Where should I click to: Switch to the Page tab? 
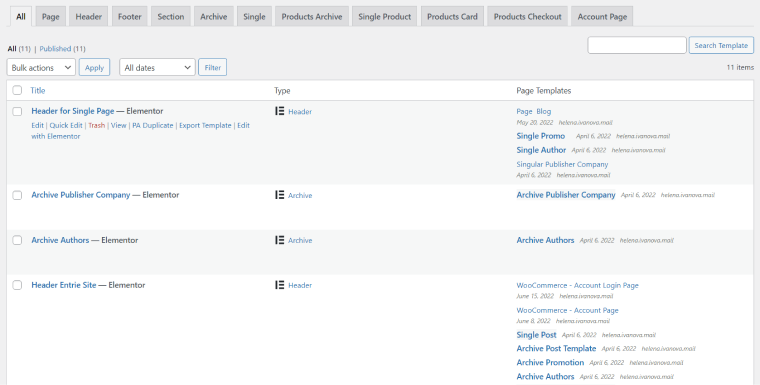point(50,16)
